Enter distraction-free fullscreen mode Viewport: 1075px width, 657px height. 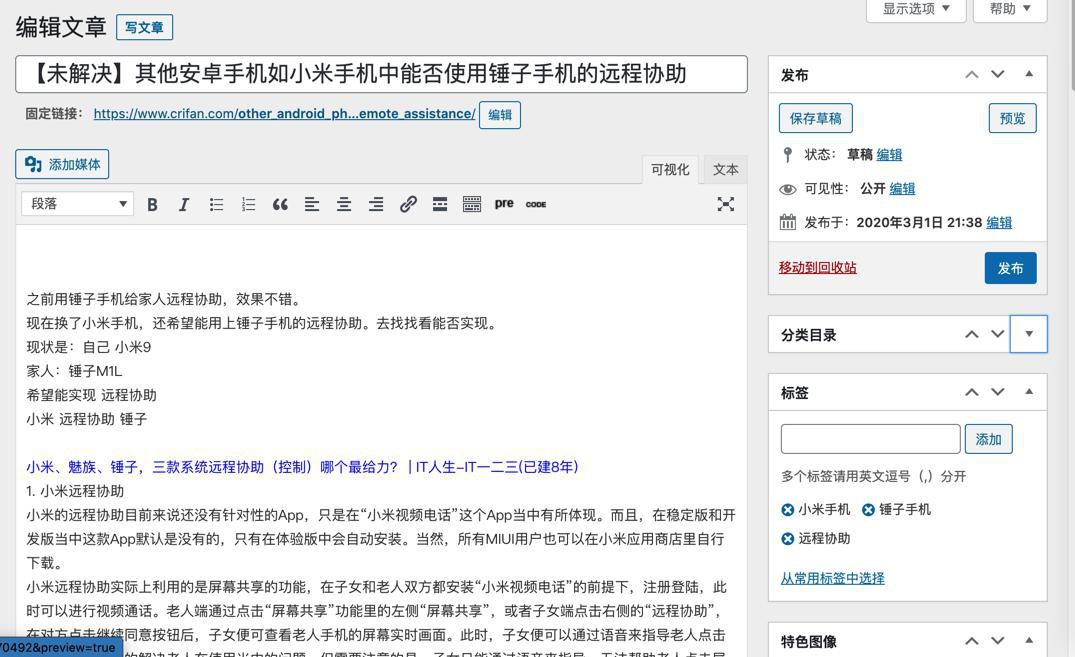[x=725, y=204]
